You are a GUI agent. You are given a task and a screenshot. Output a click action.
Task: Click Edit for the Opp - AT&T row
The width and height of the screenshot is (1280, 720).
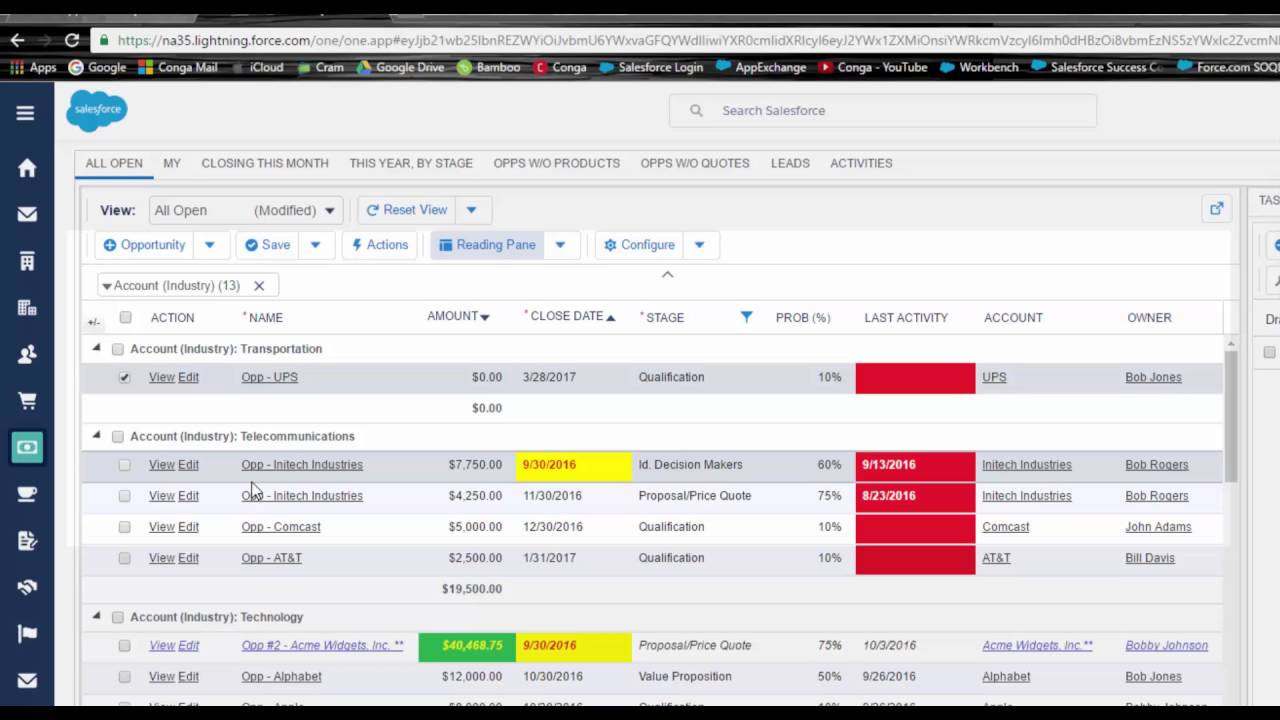pos(188,558)
